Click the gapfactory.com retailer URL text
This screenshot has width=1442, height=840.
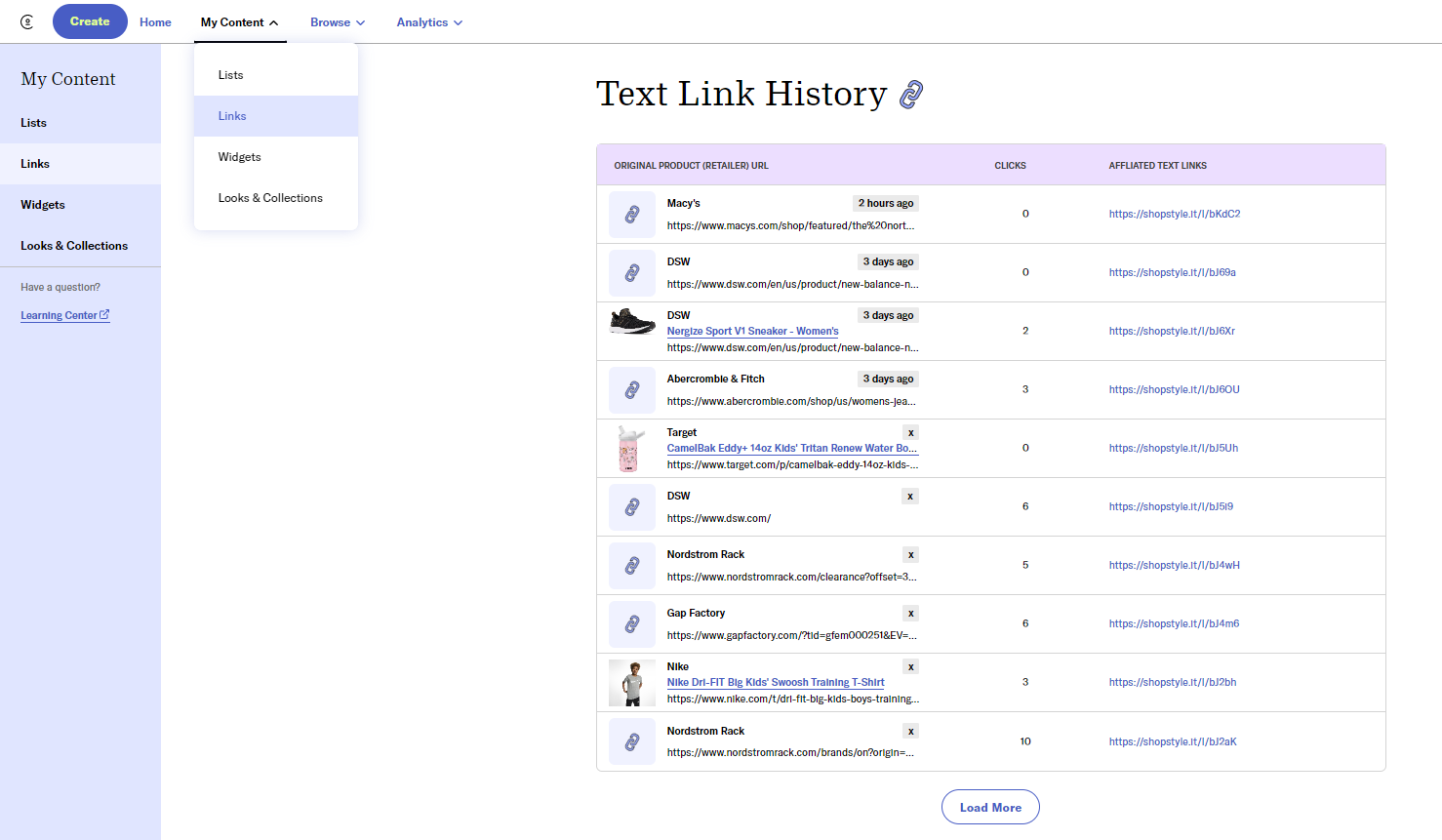(792, 636)
